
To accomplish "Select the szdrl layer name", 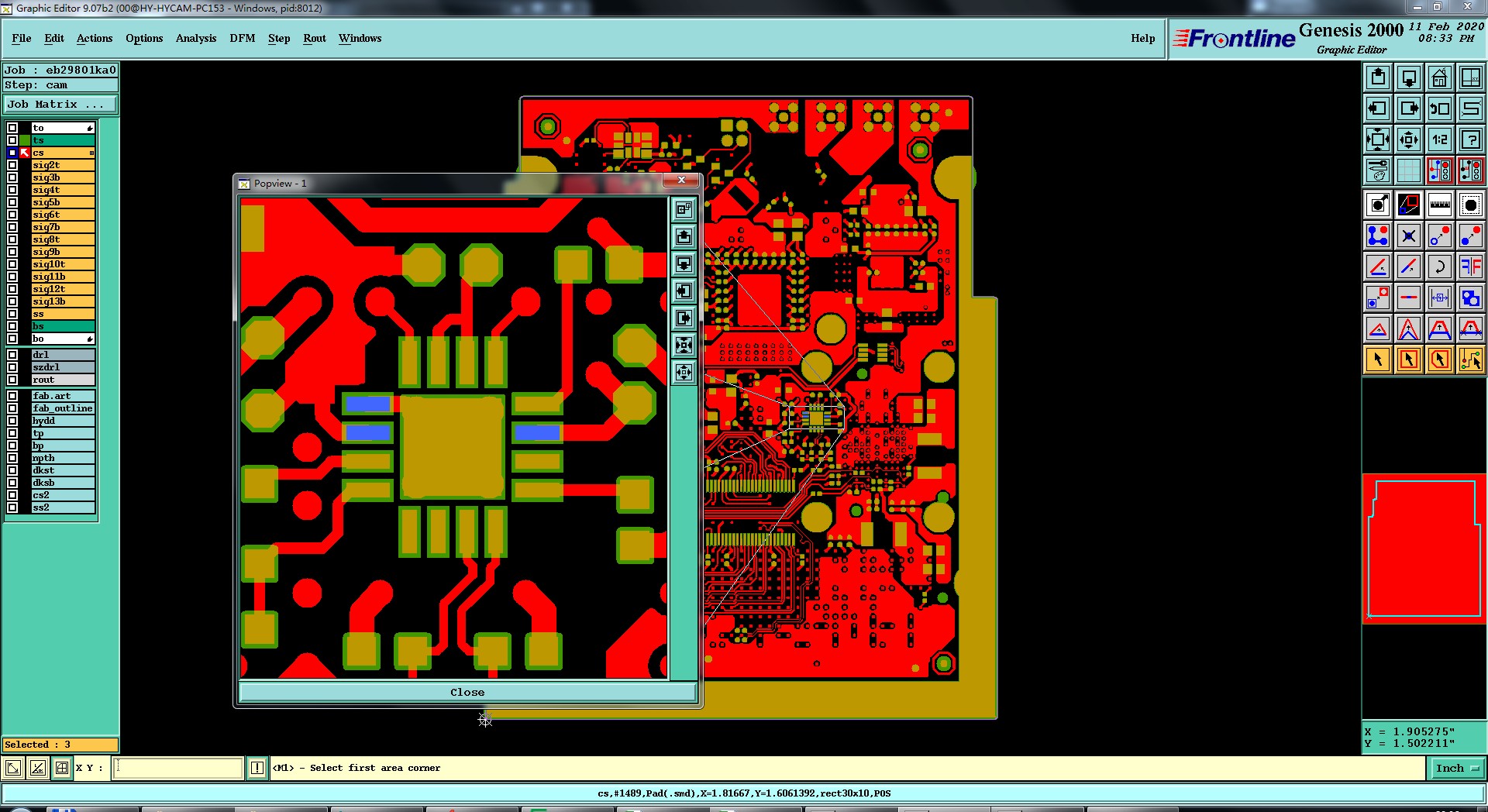I will click(x=63, y=367).
